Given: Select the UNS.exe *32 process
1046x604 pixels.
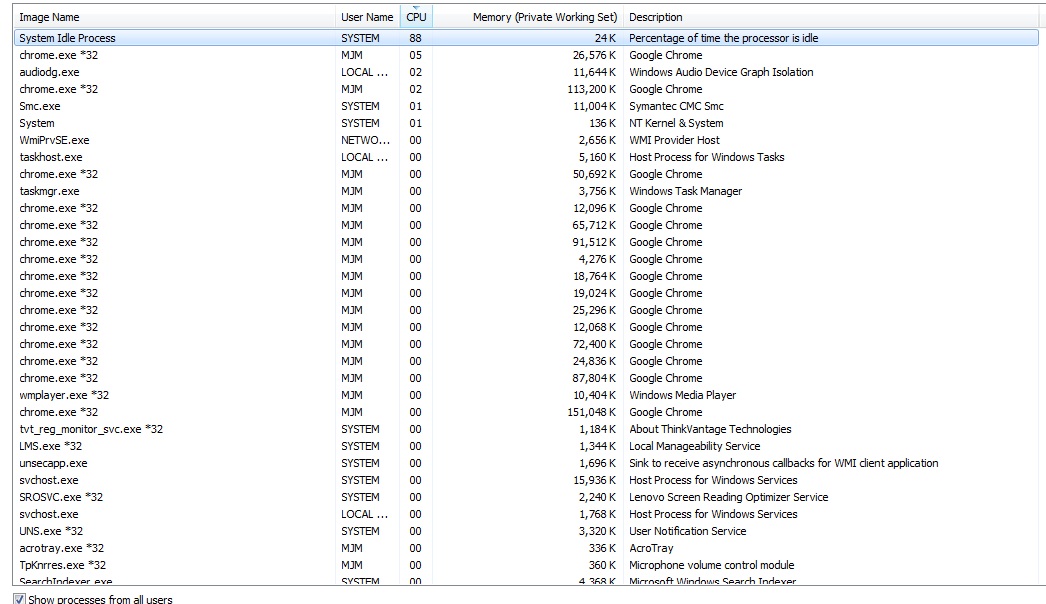Looking at the screenshot, I should point(51,531).
